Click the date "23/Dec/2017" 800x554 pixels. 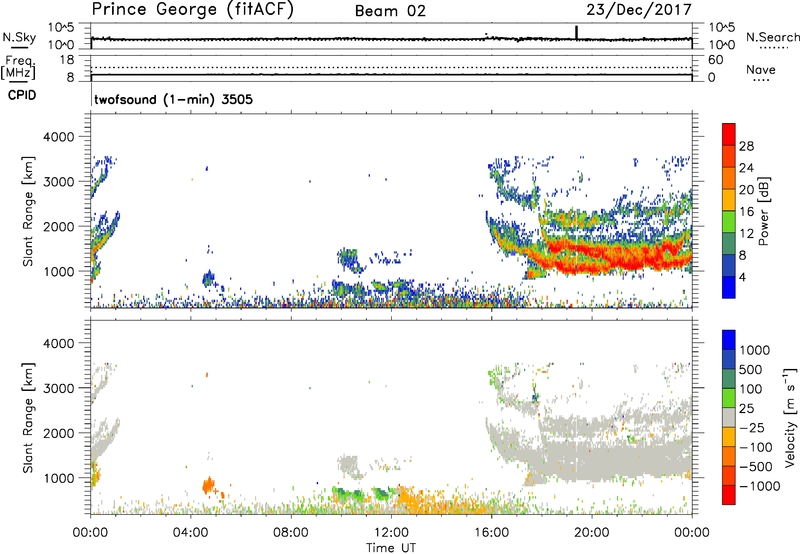point(639,10)
